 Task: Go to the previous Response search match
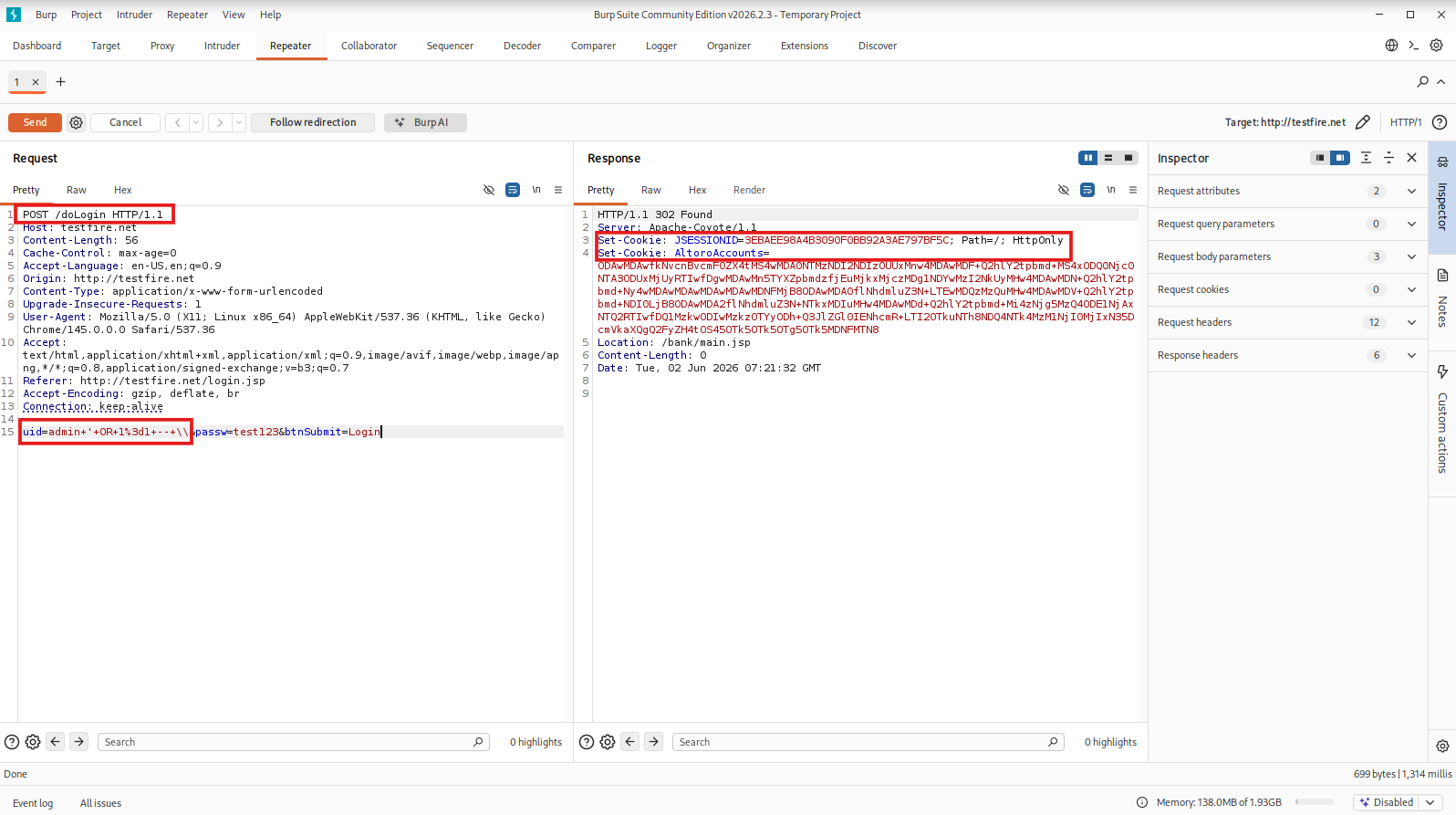click(630, 742)
